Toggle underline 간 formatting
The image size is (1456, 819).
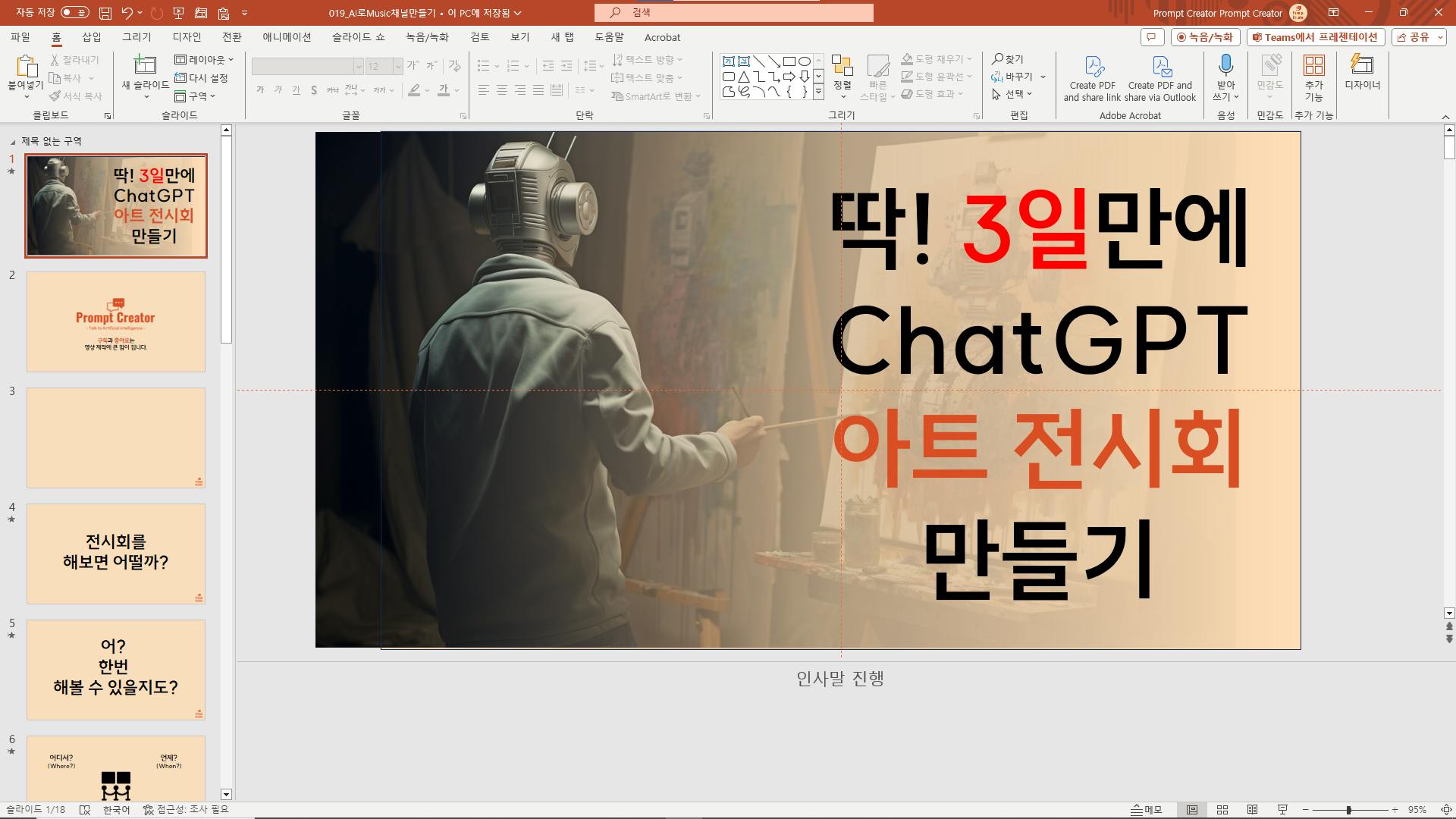click(x=296, y=90)
